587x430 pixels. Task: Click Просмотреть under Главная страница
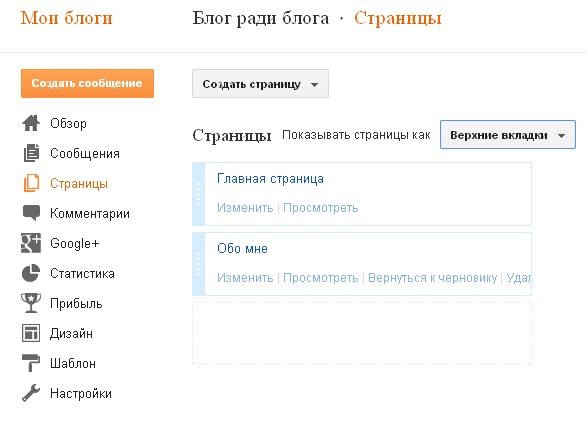pos(320,208)
